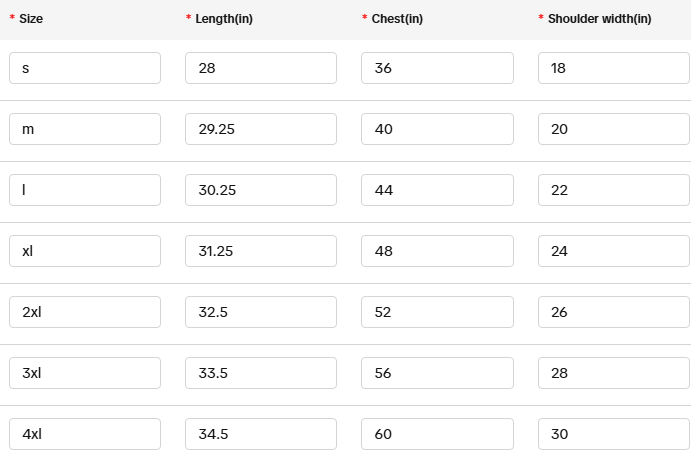Click the Size field containing "3xl"
Screen dimensions: 691x461
coord(85,373)
